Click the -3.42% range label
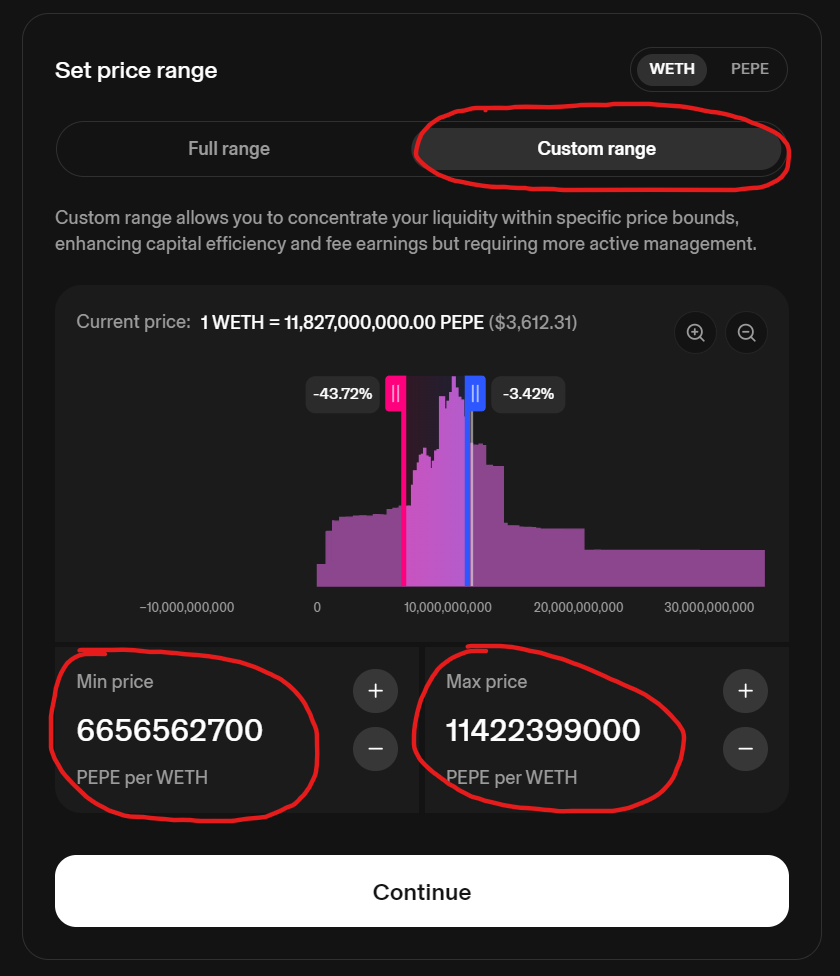This screenshot has height=976, width=840. coord(528,394)
